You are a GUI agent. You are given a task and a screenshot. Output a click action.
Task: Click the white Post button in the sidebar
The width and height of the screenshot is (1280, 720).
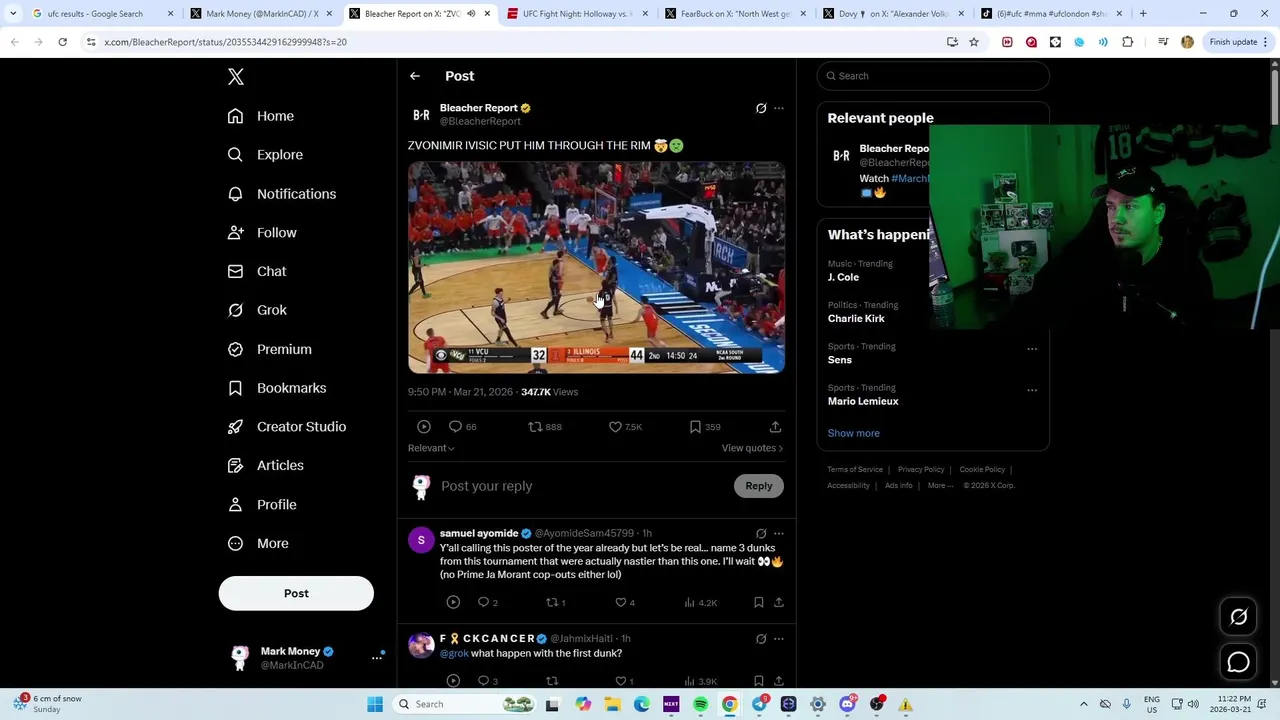296,593
